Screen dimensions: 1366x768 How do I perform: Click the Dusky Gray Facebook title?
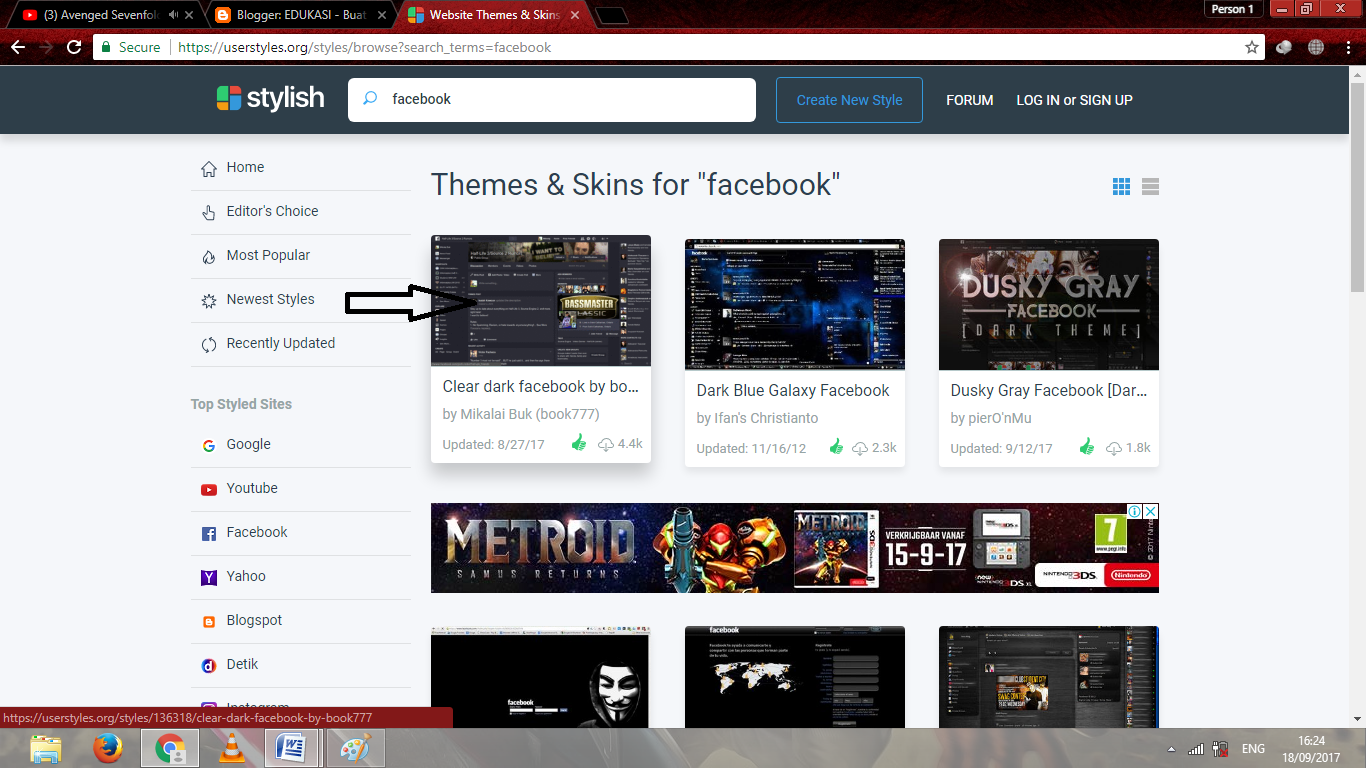(1049, 391)
